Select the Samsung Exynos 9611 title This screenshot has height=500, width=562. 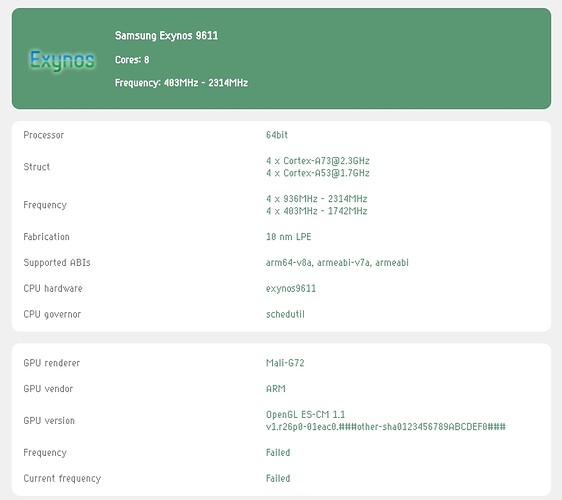point(166,35)
